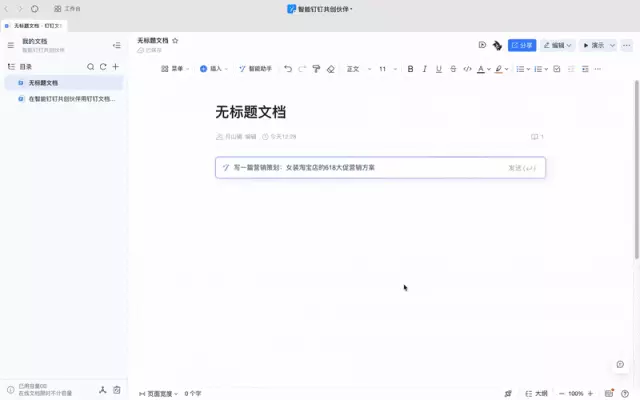This screenshot has width=640, height=400.
Task: Star the 无标题文档 document as favorite
Action: coord(175,41)
